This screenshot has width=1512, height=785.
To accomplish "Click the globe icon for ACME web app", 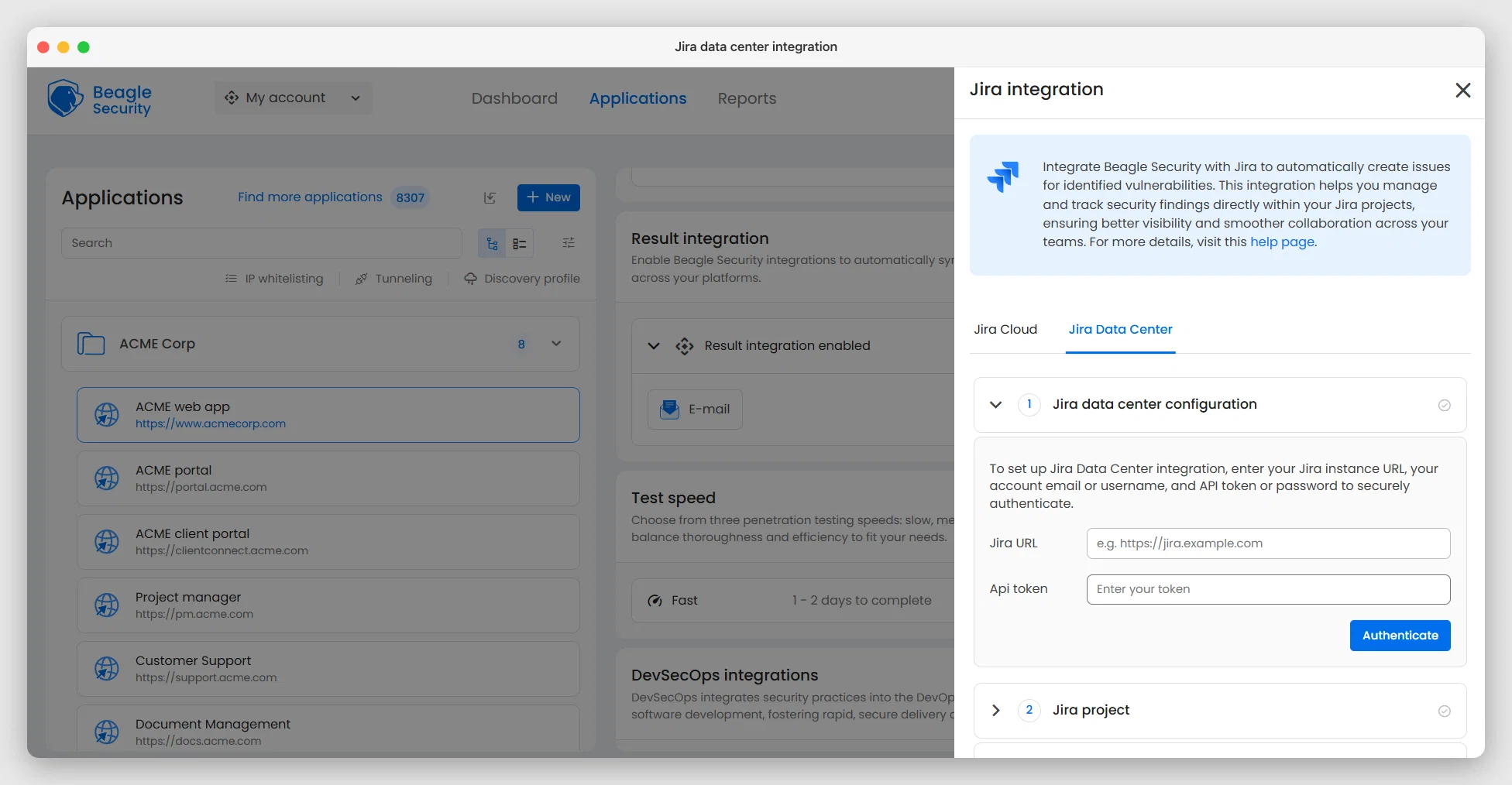I will [x=107, y=415].
